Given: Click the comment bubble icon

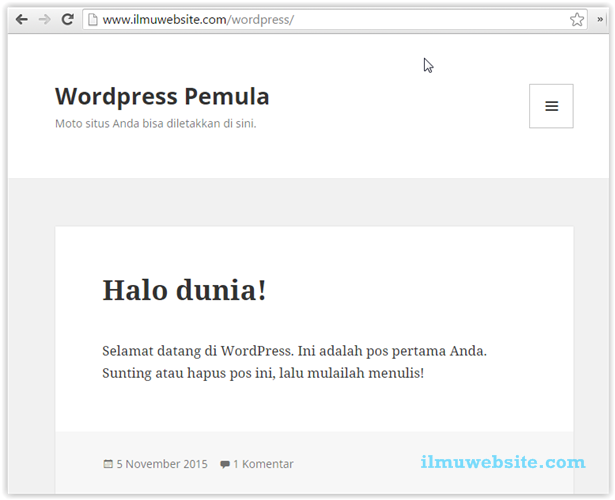Looking at the screenshot, I should [225, 464].
